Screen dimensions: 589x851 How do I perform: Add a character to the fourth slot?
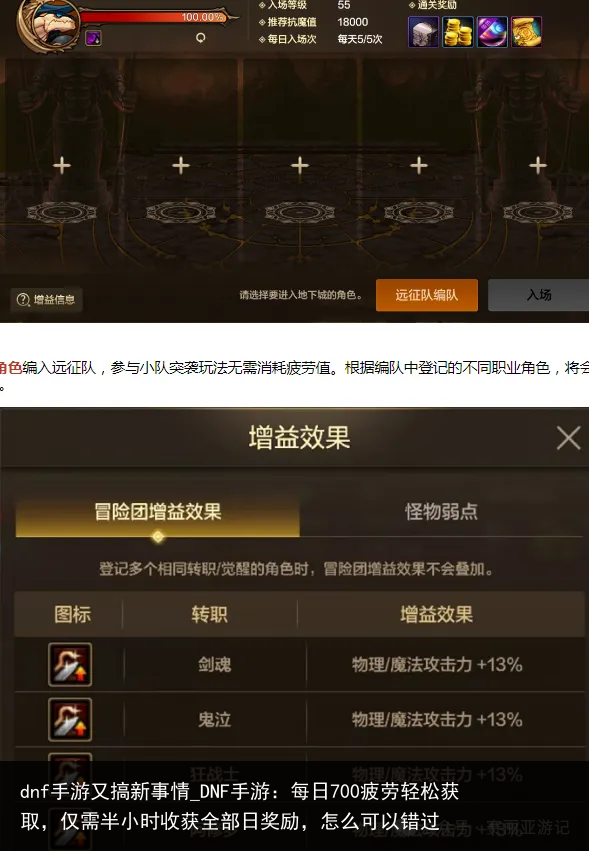(x=419, y=166)
